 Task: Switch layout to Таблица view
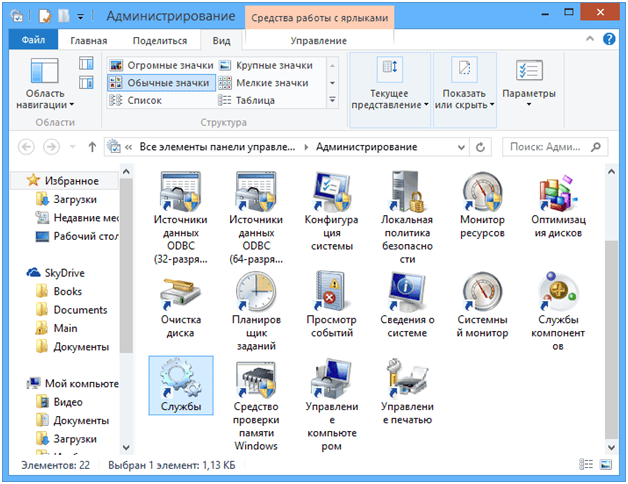[255, 100]
